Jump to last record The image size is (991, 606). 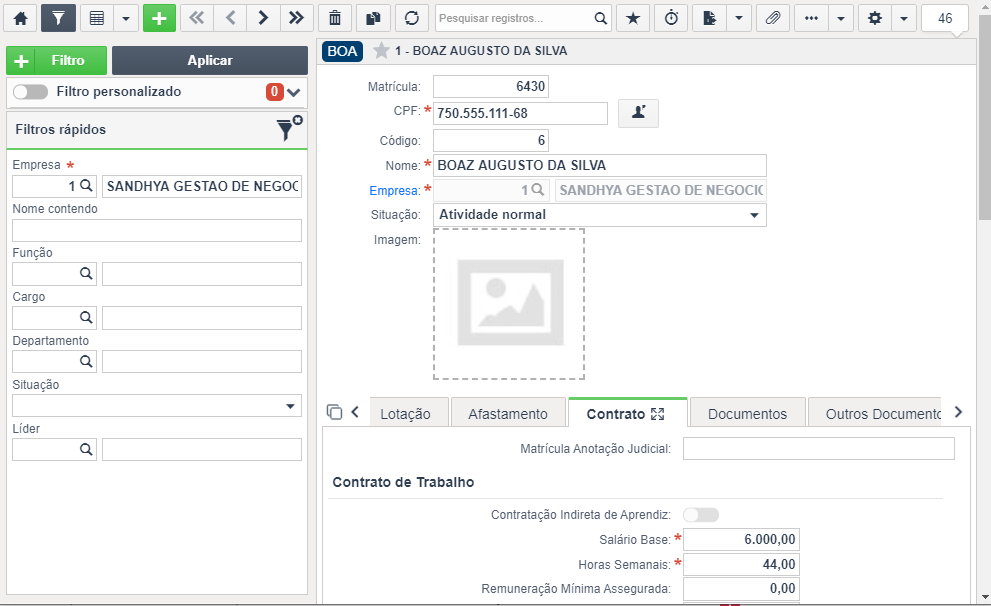[x=296, y=18]
